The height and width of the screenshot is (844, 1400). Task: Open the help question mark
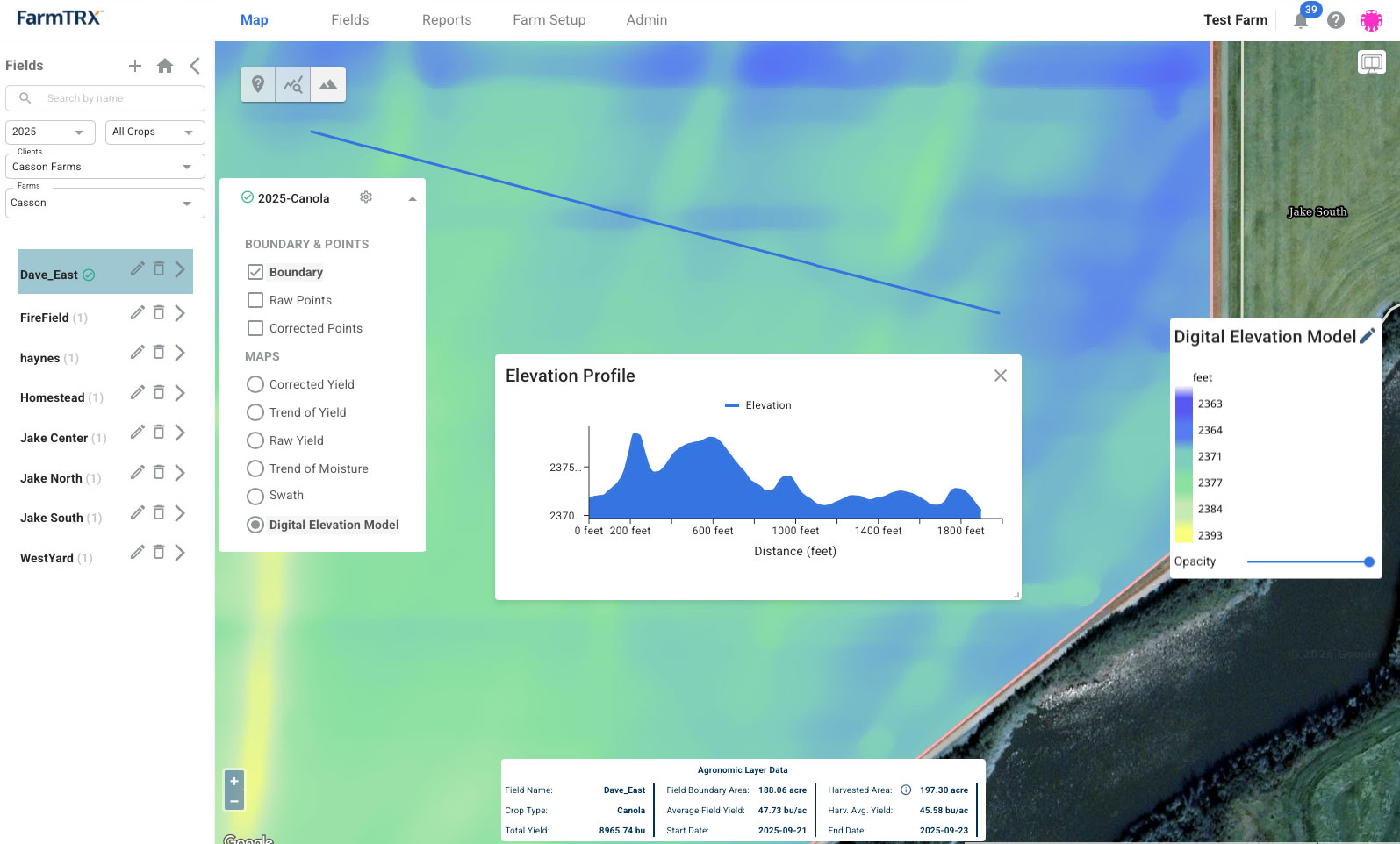[x=1336, y=20]
